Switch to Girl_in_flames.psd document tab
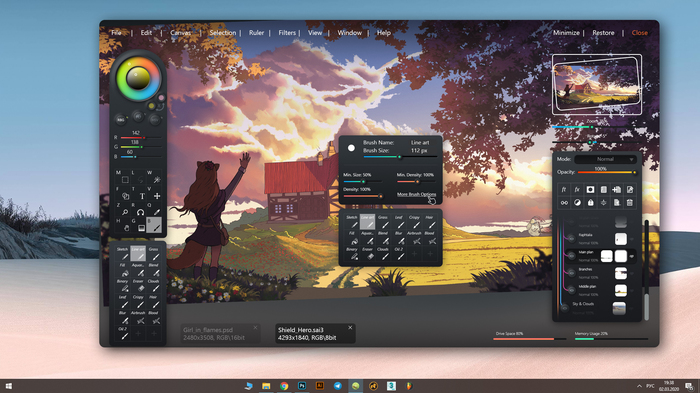This screenshot has height=393, width=700. pyautogui.click(x=220, y=334)
